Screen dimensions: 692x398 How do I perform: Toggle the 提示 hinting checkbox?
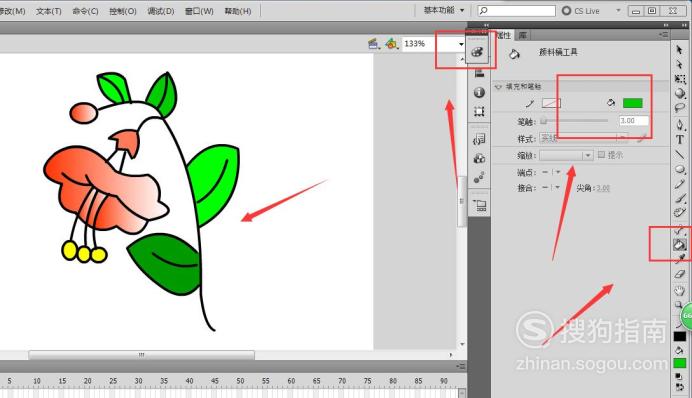pos(601,154)
